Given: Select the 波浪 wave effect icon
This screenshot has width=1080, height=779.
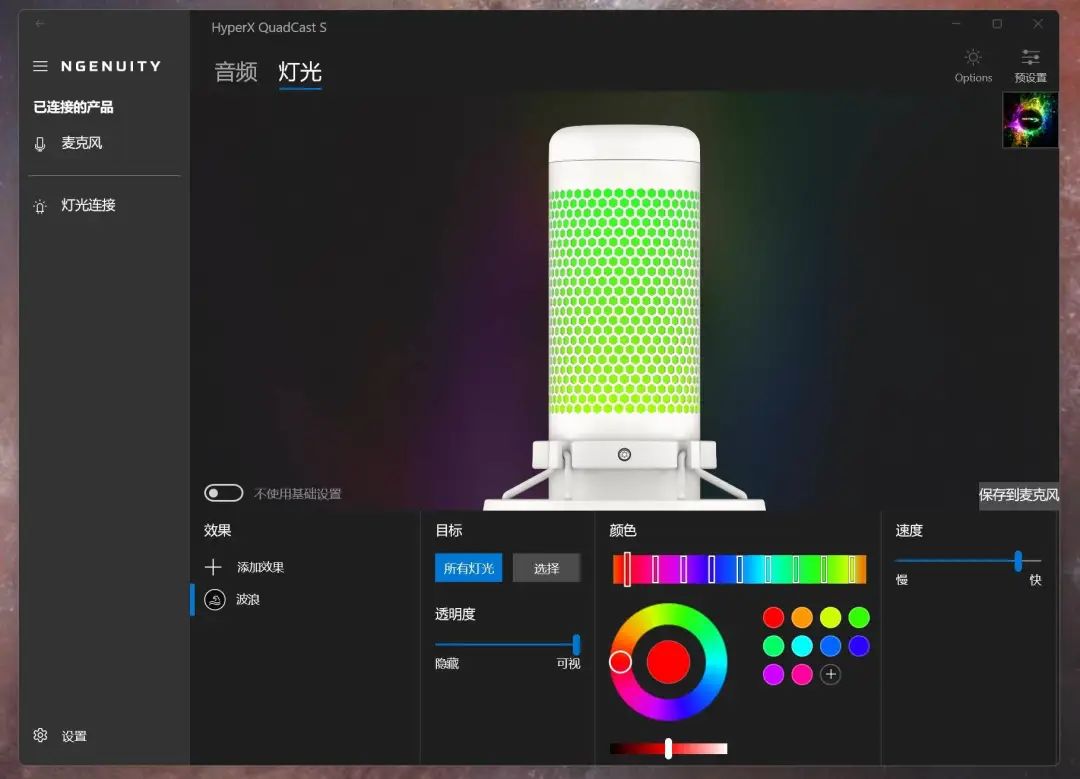Looking at the screenshot, I should tap(215, 600).
